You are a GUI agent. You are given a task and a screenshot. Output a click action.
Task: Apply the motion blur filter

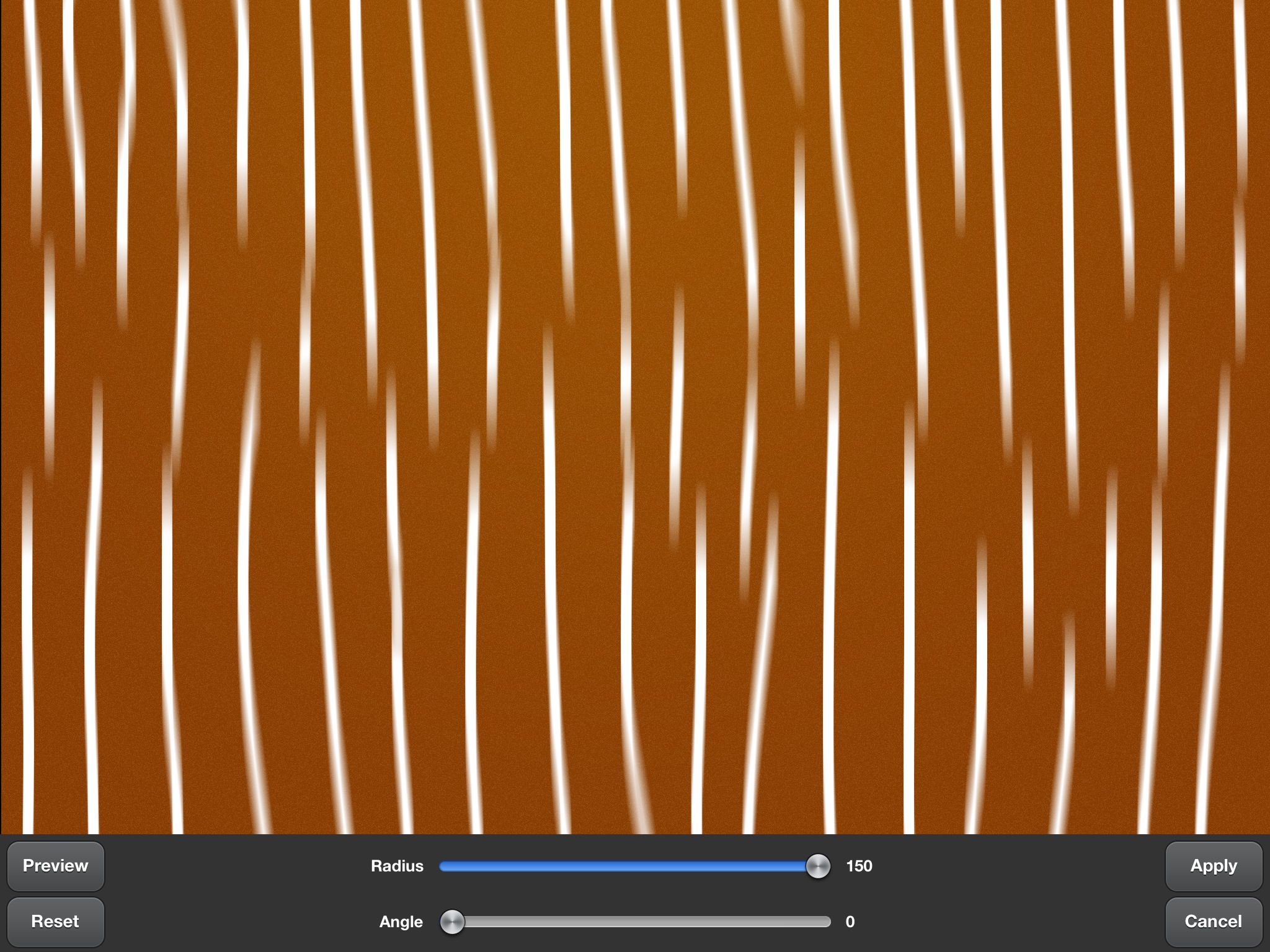pos(1214,866)
